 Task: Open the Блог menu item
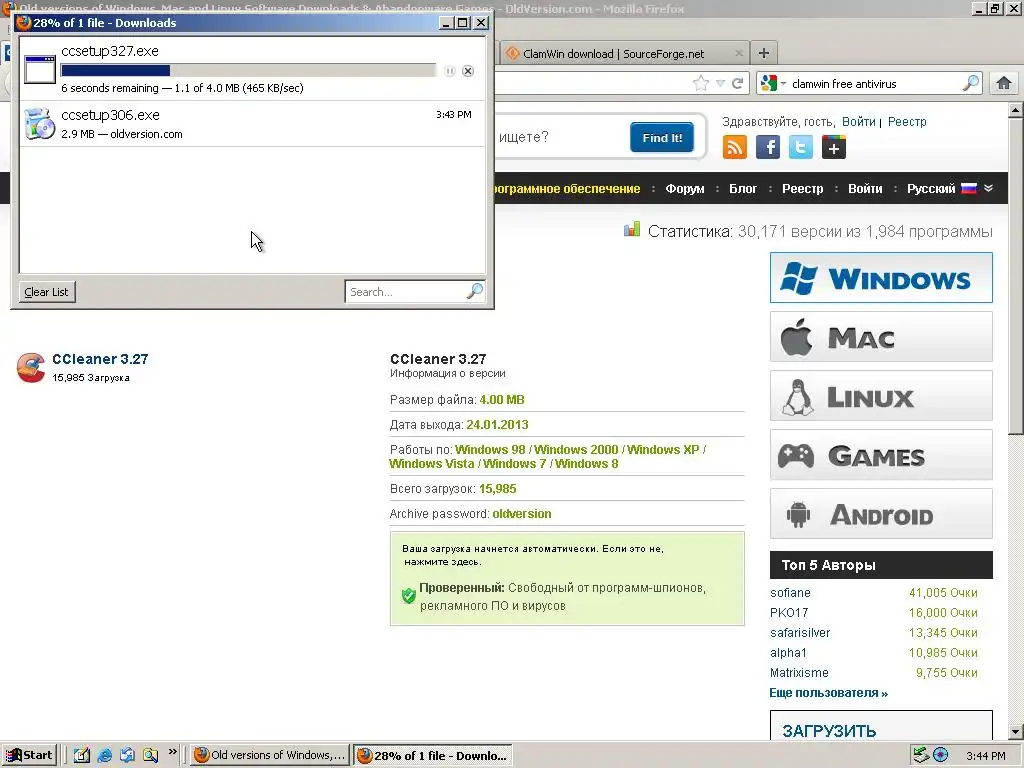(743, 188)
